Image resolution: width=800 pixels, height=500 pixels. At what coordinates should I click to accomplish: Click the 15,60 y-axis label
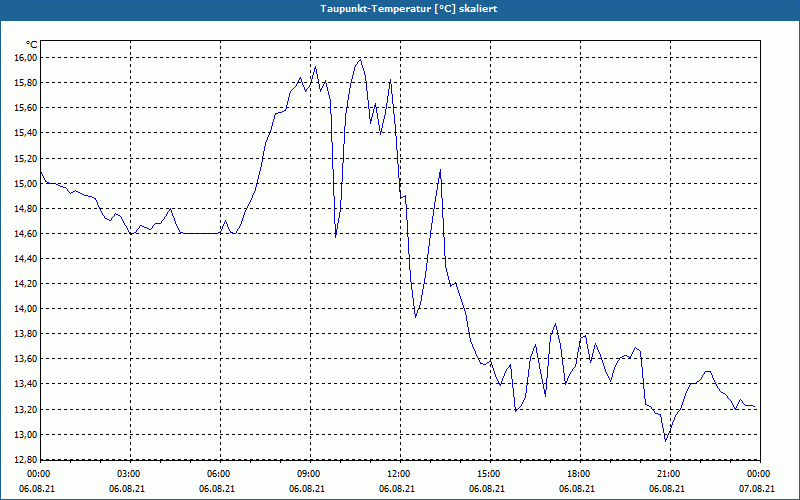28,108
